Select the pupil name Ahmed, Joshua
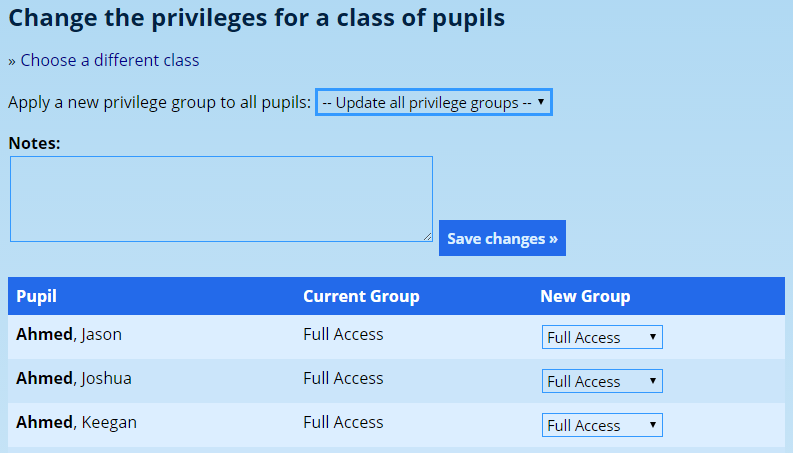 pyautogui.click(x=74, y=379)
